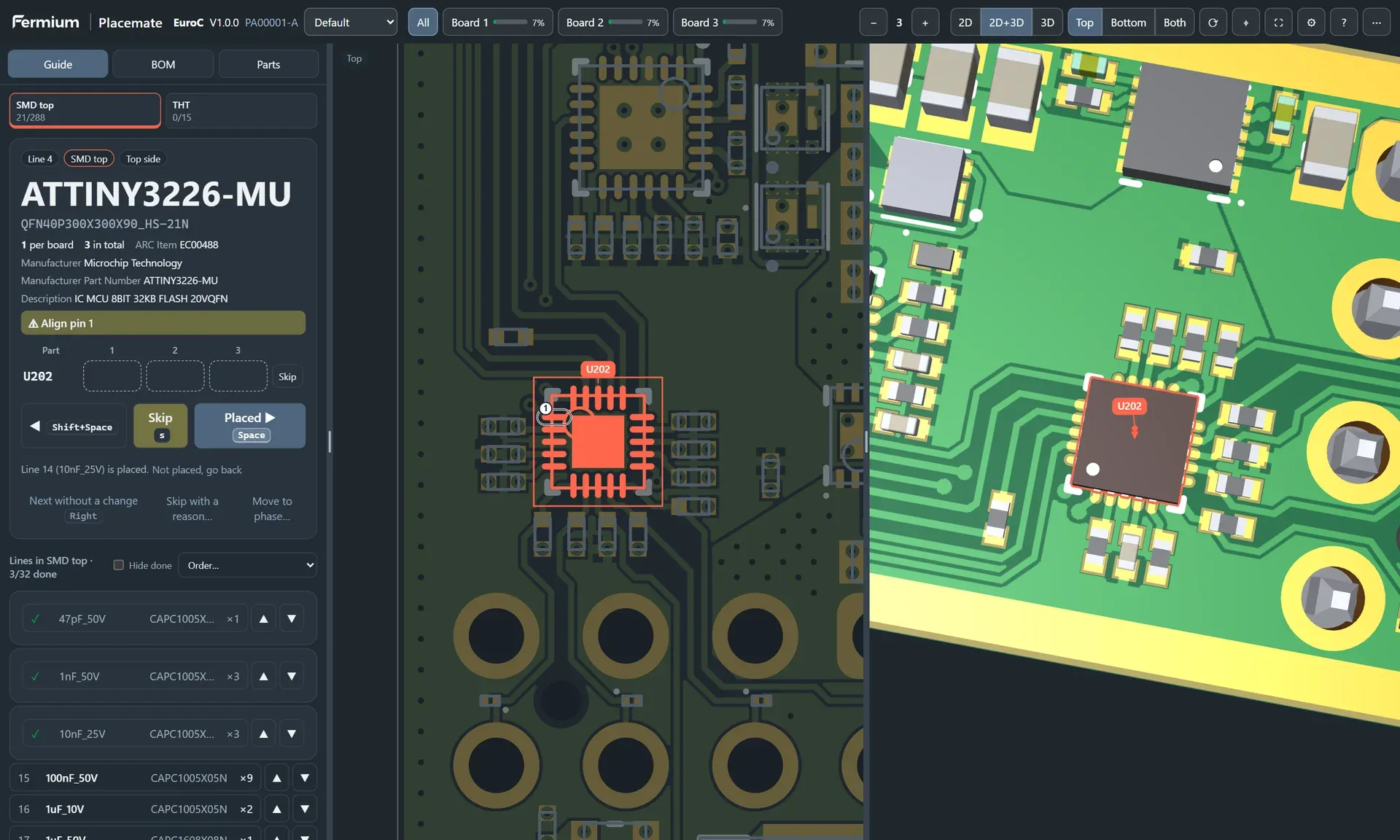1400x840 pixels.
Task: Click Next without a change
Action: (83, 508)
